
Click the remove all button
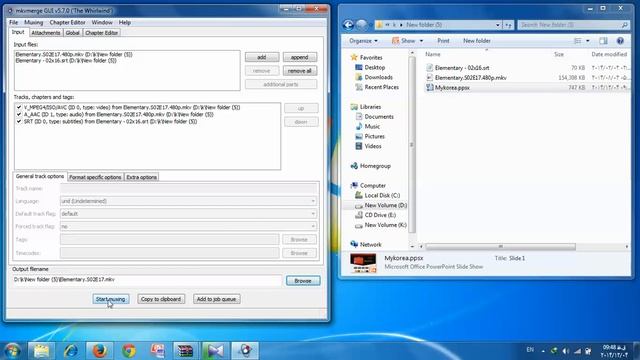300,71
